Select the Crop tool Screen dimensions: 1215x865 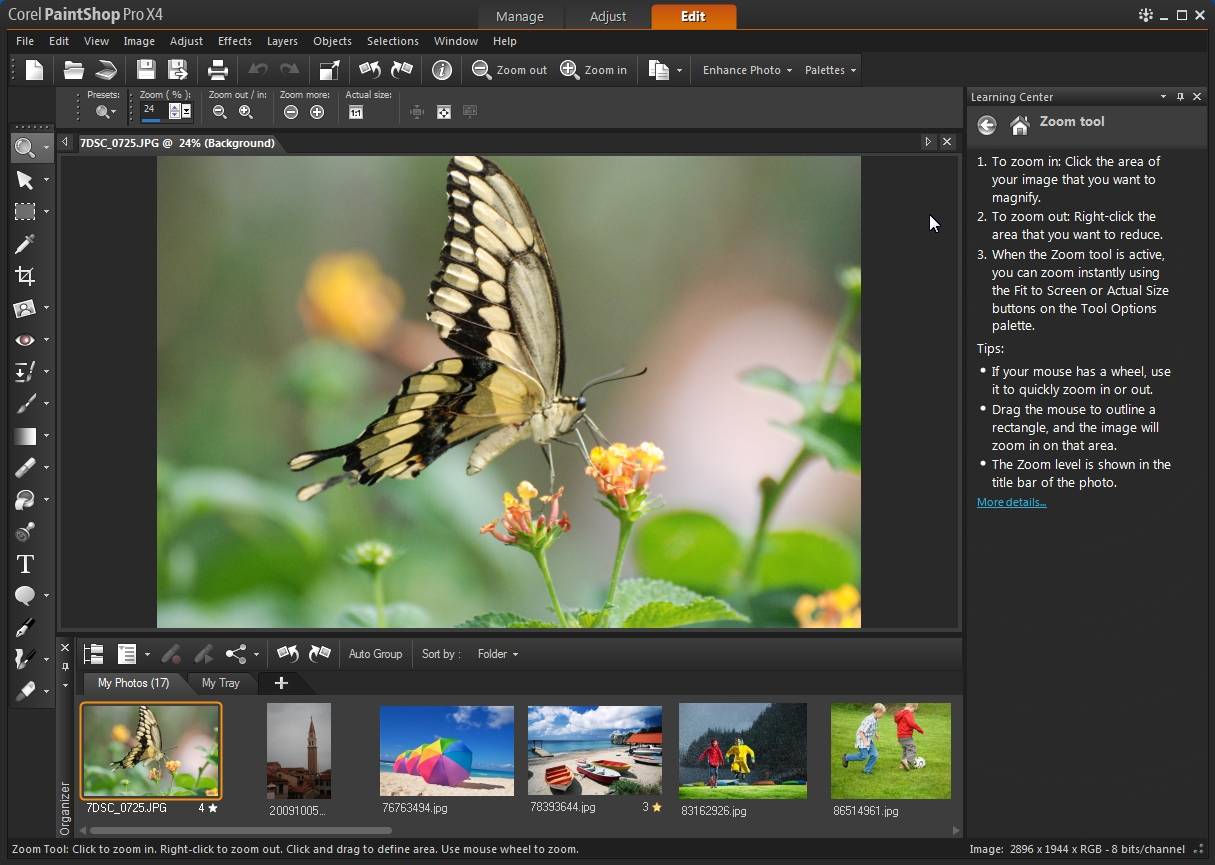coord(25,276)
